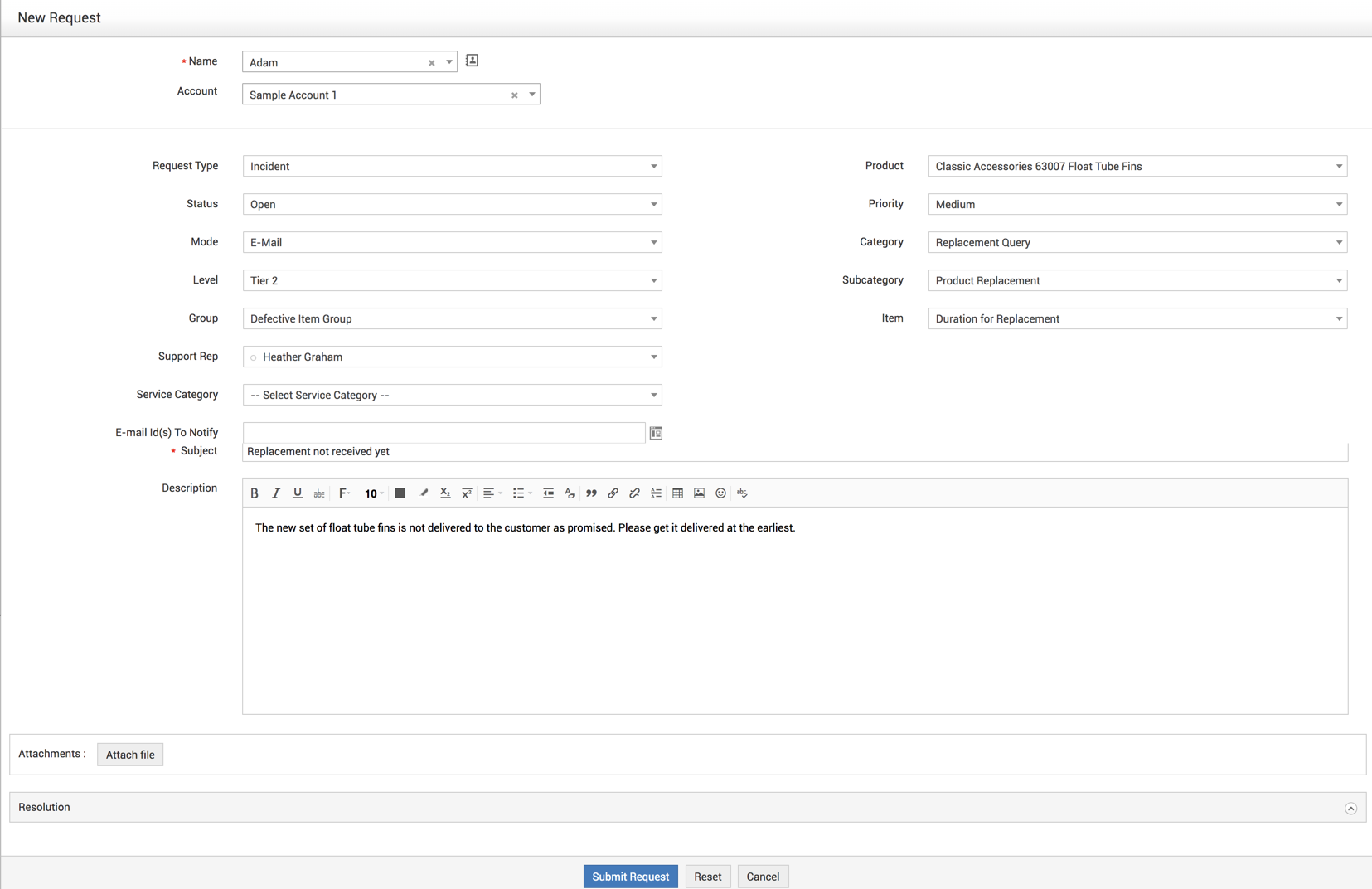Apply subscript formatting
The height and width of the screenshot is (889, 1372).
tap(445, 493)
